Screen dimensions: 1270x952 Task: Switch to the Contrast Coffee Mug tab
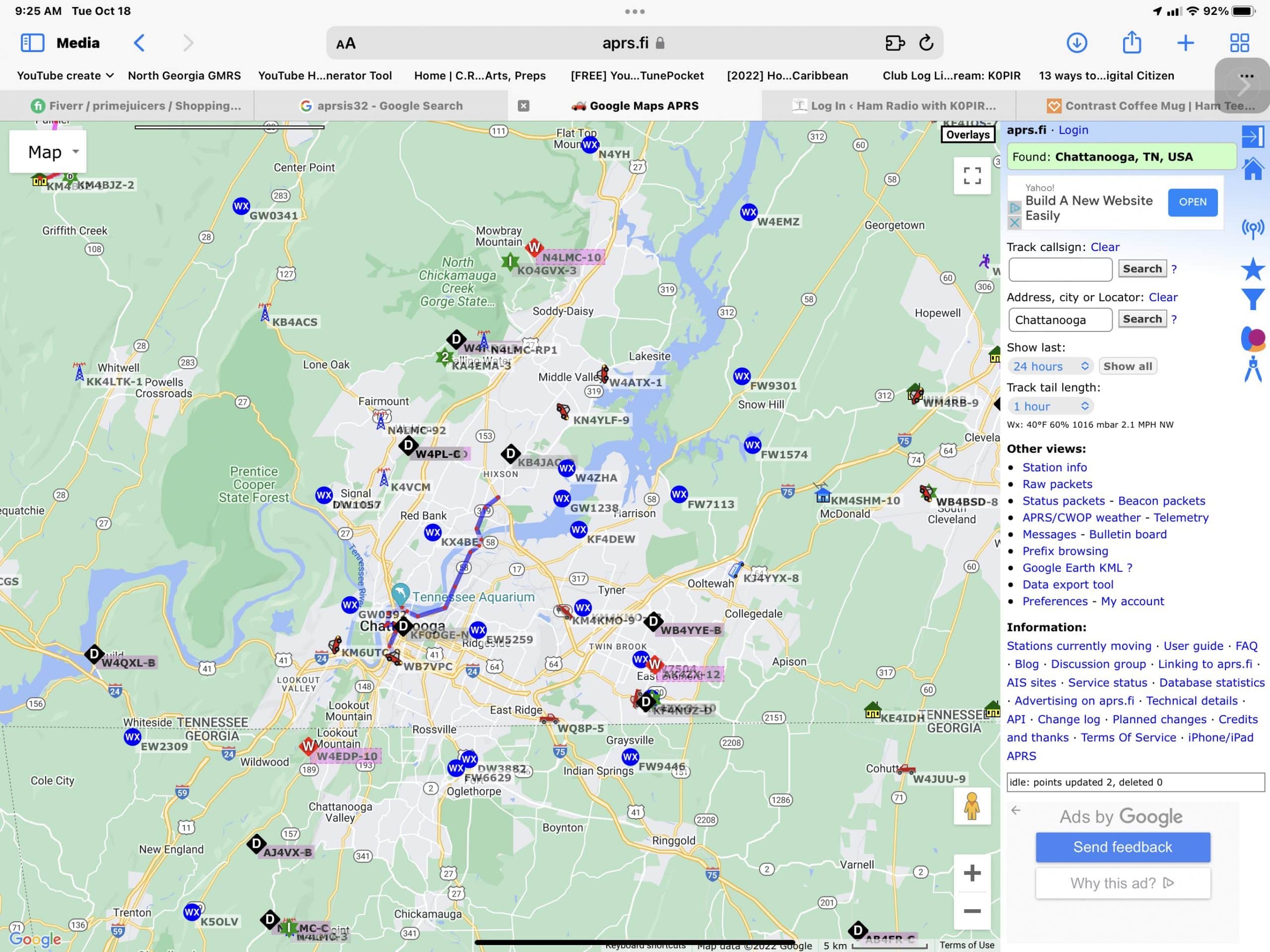point(1150,106)
